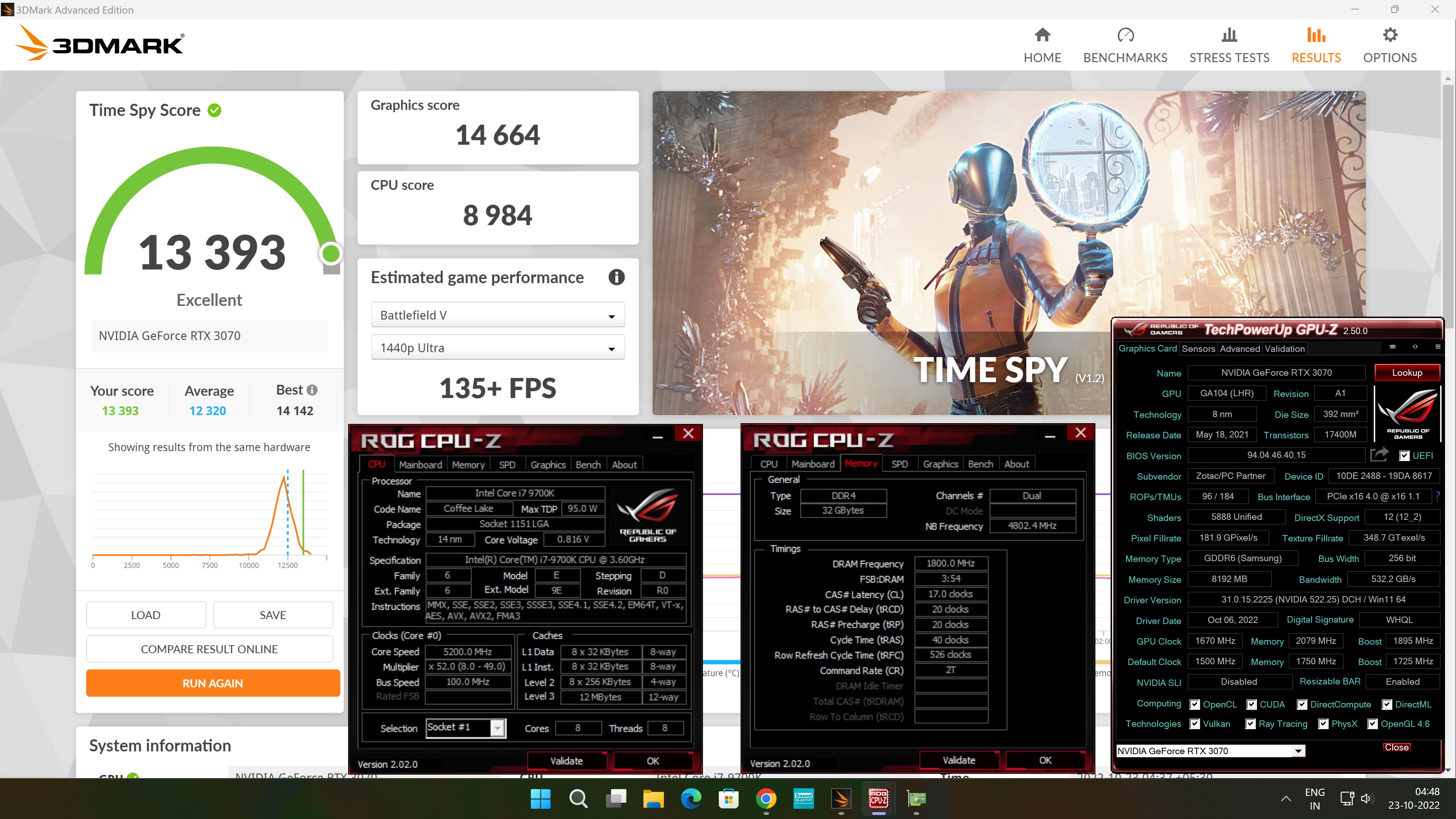This screenshot has width=1456, height=819.
Task: Open the GPU-Z hamburger menu
Action: pyautogui.click(x=1437, y=347)
